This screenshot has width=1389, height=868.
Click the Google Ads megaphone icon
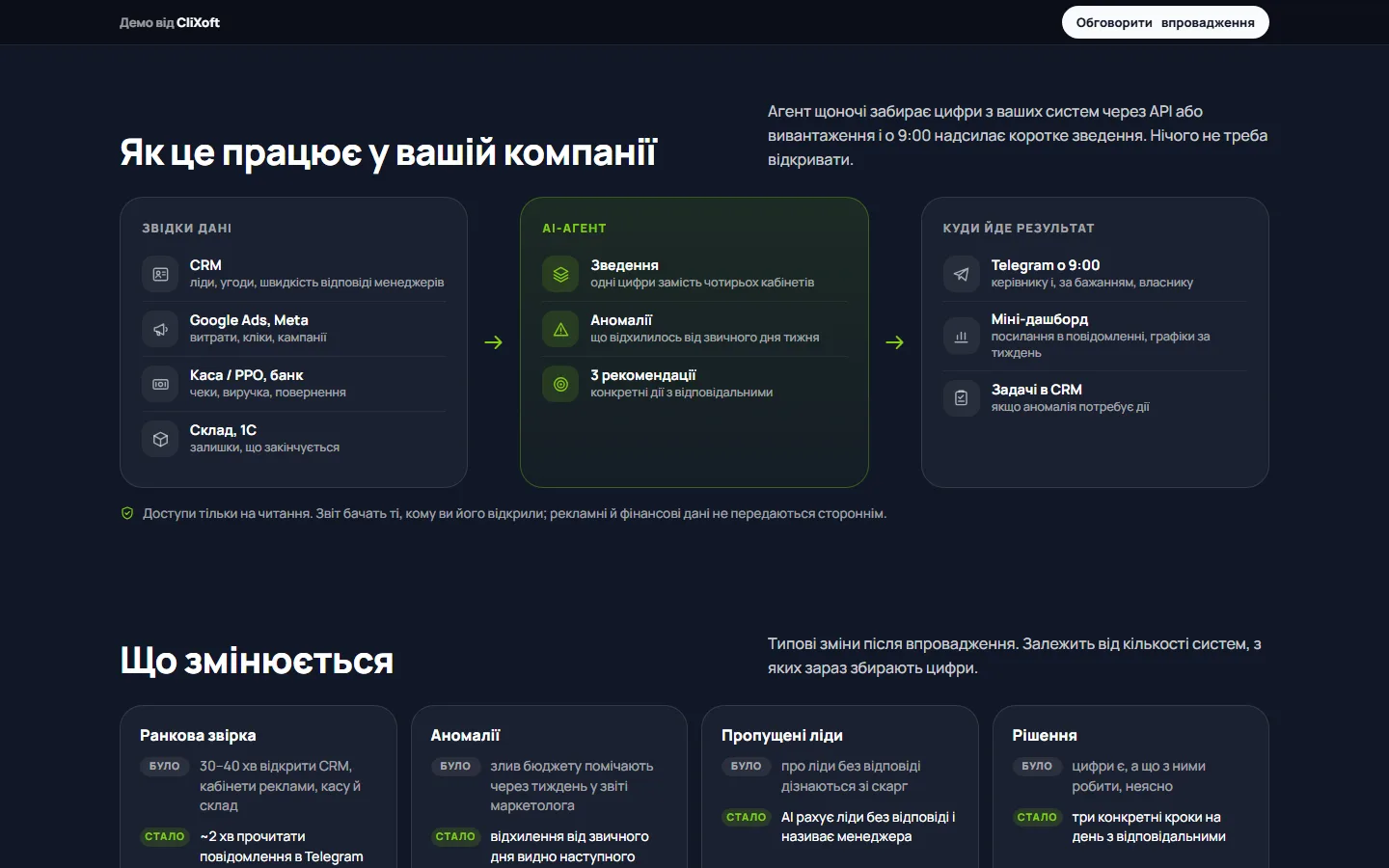pyautogui.click(x=160, y=329)
